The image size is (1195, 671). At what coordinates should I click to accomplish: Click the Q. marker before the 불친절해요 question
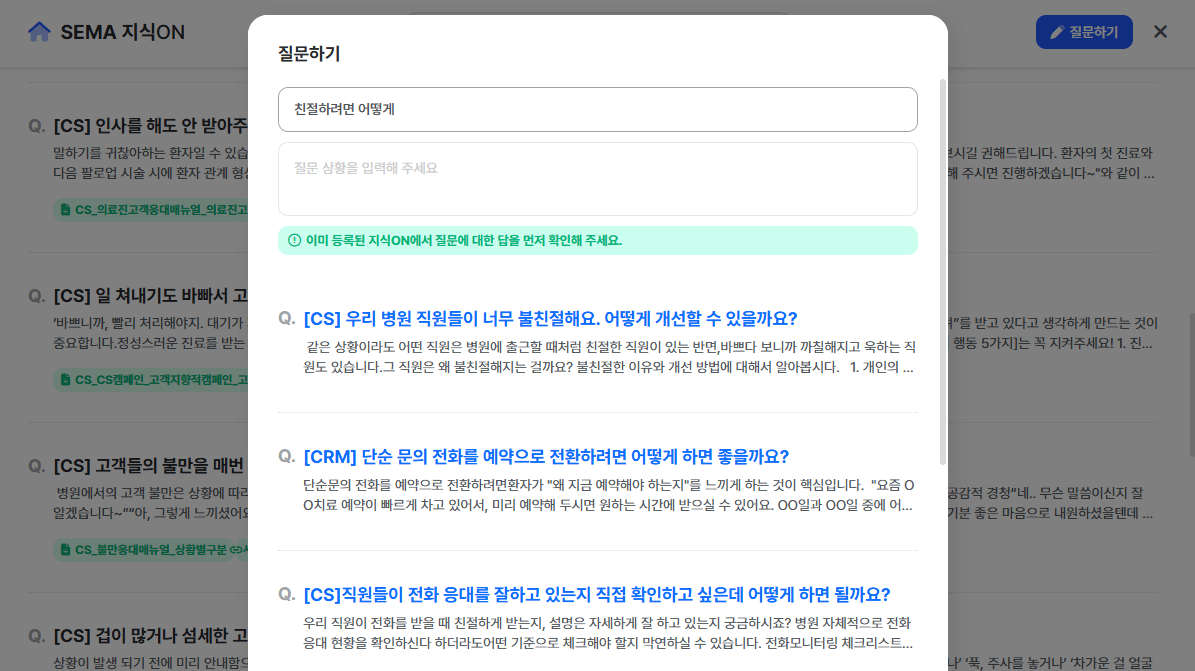[x=284, y=318]
